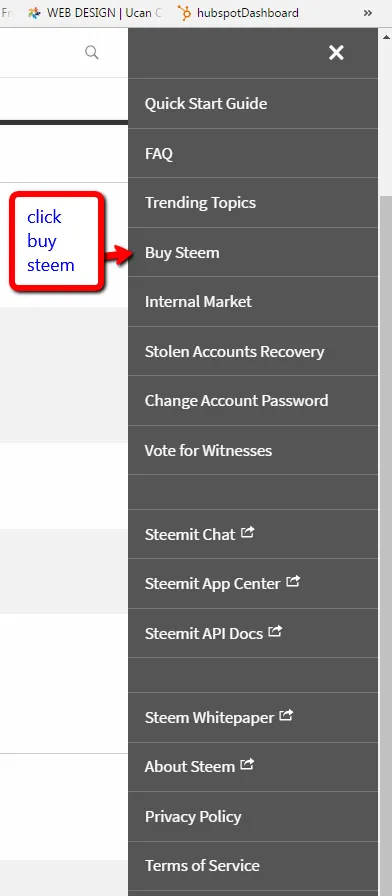Click the search magnifier icon
The height and width of the screenshot is (896, 392).
point(91,53)
